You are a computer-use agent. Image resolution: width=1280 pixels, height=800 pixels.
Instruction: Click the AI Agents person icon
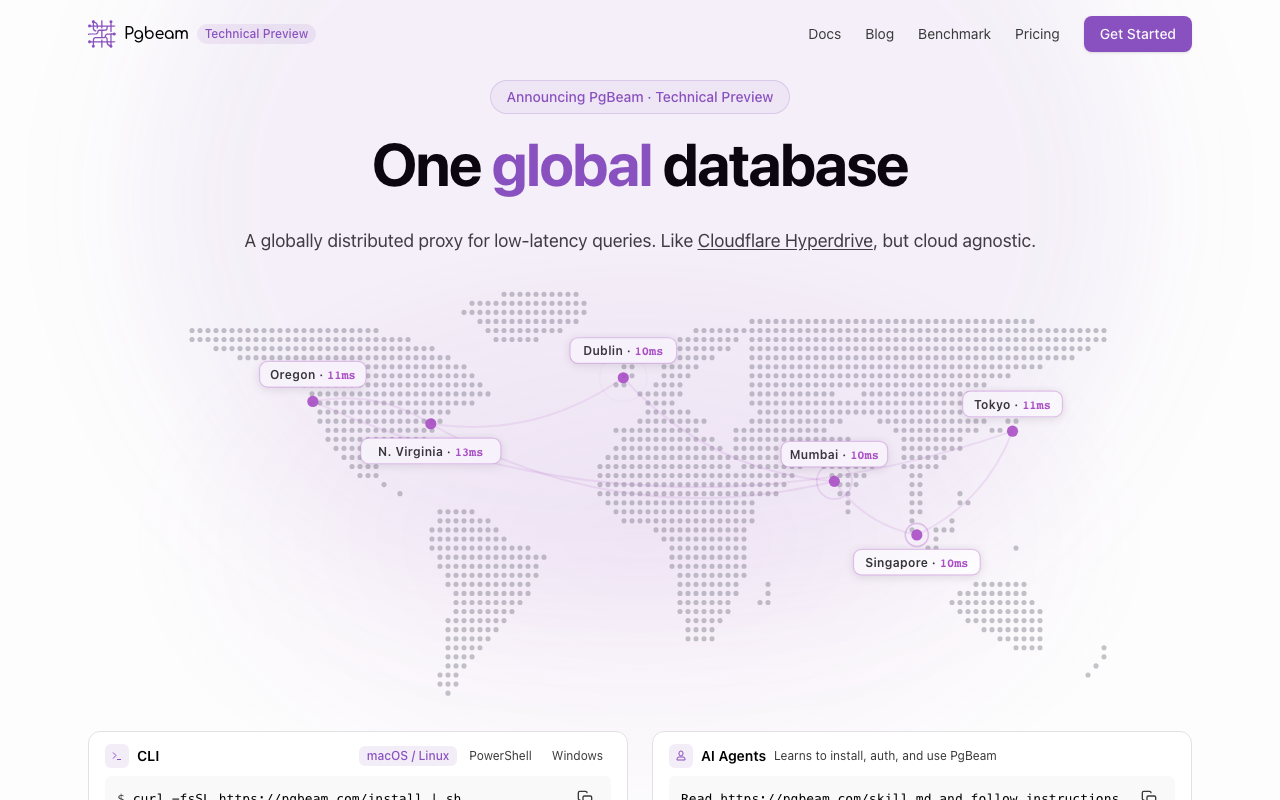click(681, 756)
